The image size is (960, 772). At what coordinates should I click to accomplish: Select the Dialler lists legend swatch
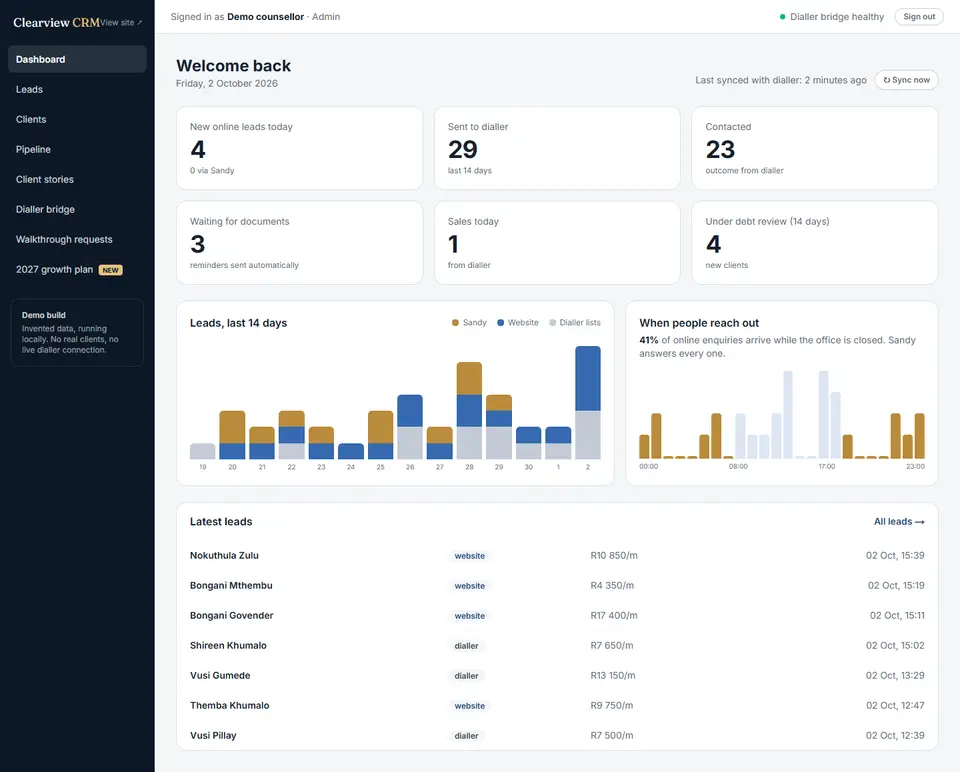click(x=552, y=323)
